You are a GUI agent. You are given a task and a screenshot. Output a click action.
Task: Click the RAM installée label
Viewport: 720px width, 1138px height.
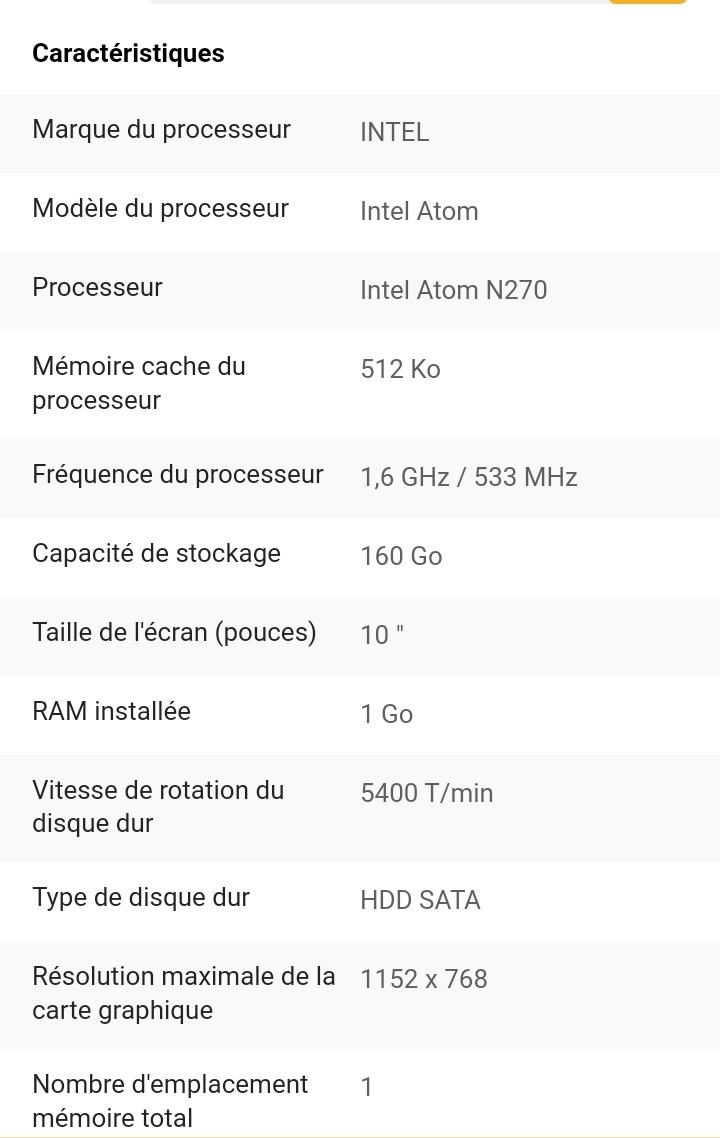tap(112, 711)
